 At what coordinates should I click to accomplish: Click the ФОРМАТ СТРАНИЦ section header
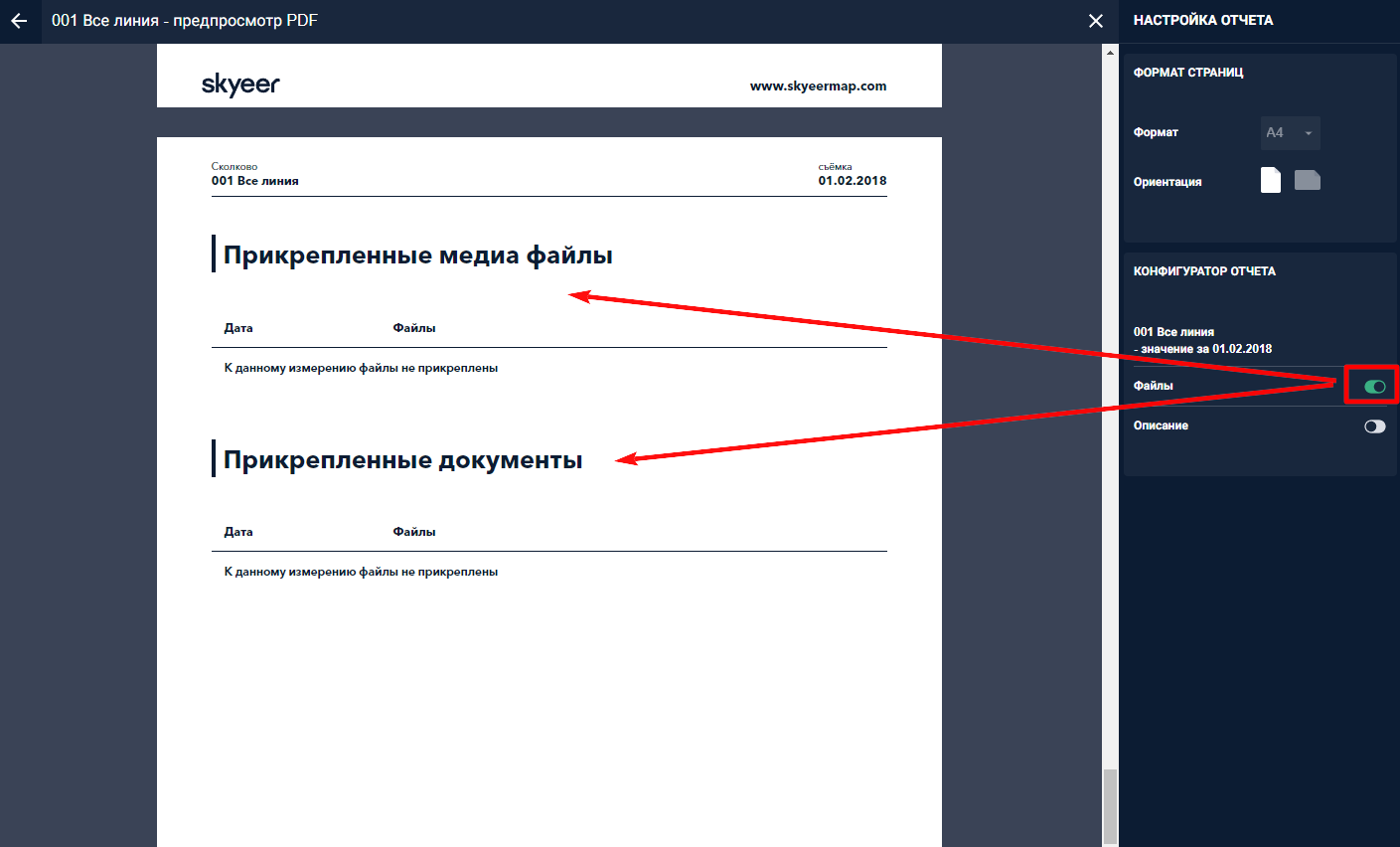[x=1187, y=73]
